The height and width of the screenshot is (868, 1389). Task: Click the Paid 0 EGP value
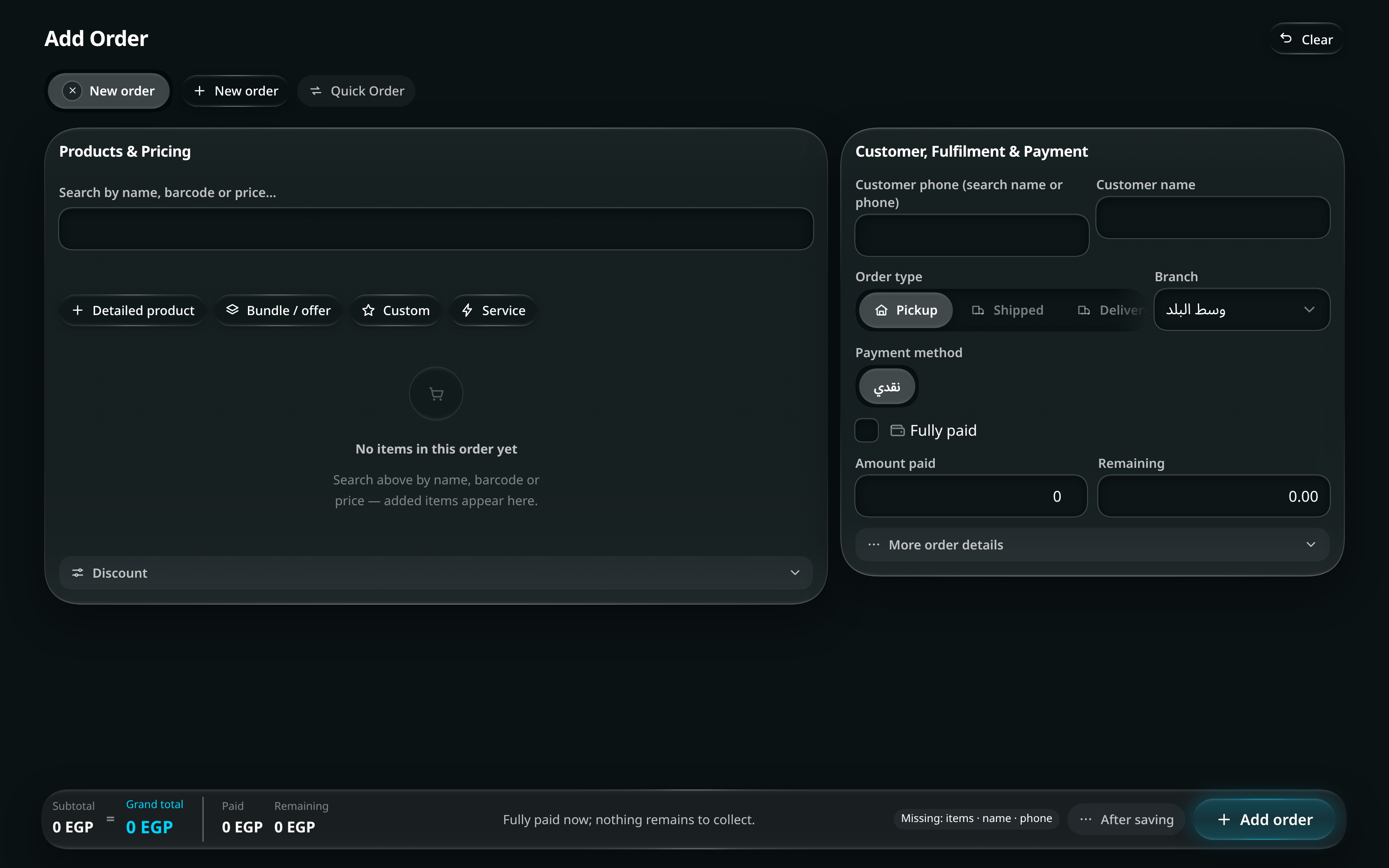pos(242,827)
